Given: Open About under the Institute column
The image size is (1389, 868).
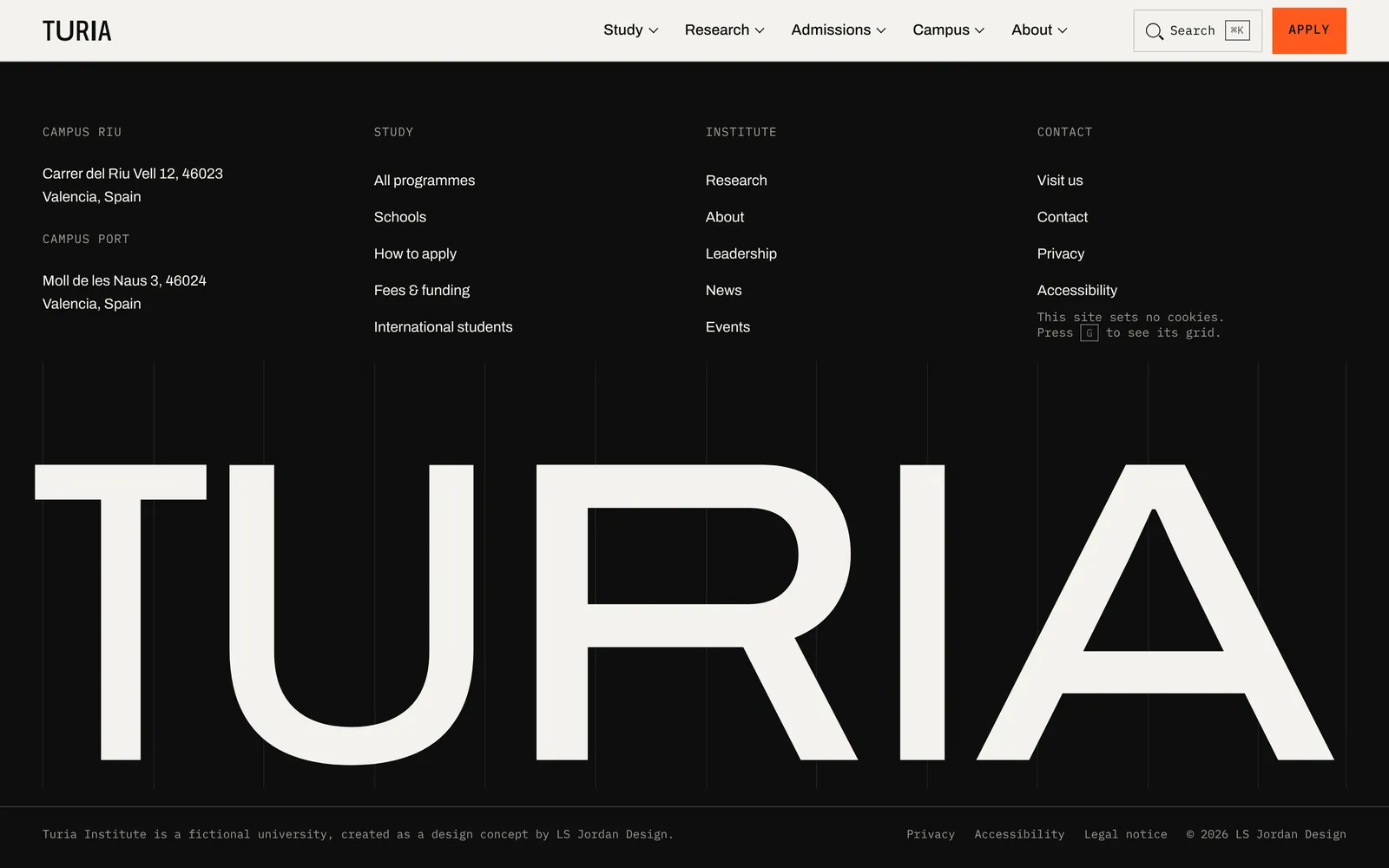Looking at the screenshot, I should (x=725, y=217).
